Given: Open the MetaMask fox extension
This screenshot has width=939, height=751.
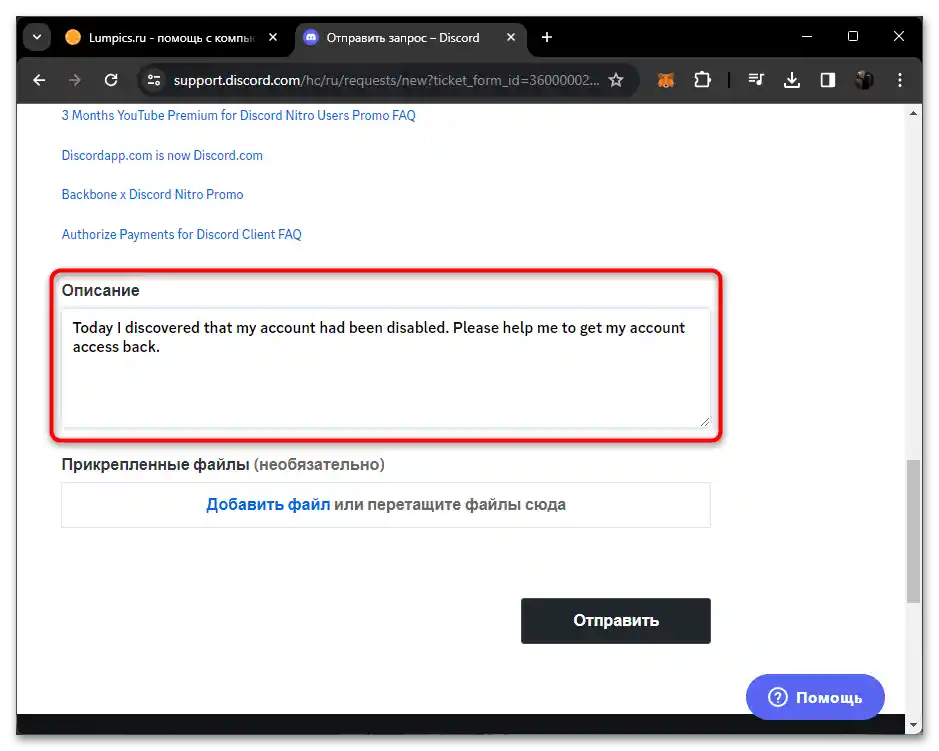Looking at the screenshot, I should point(666,80).
